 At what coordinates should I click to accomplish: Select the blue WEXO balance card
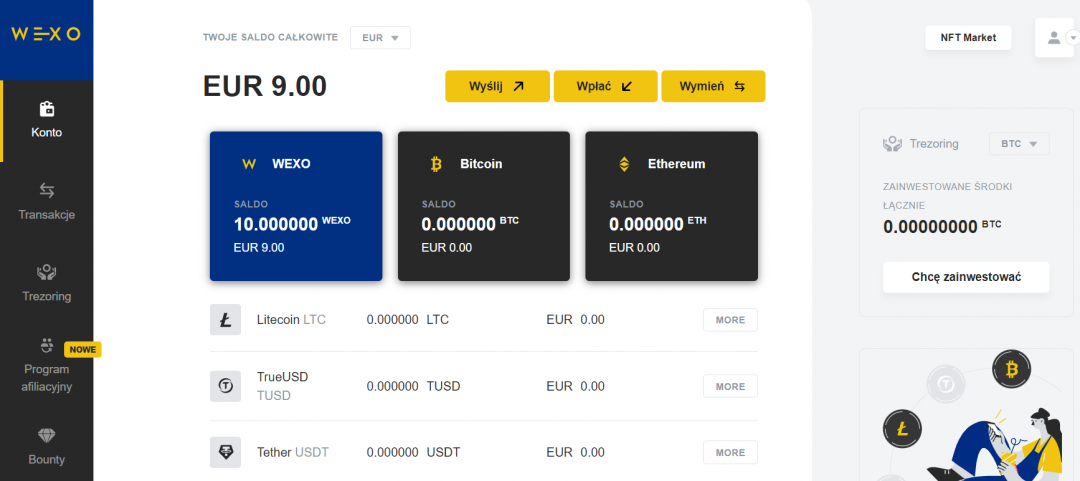click(296, 206)
